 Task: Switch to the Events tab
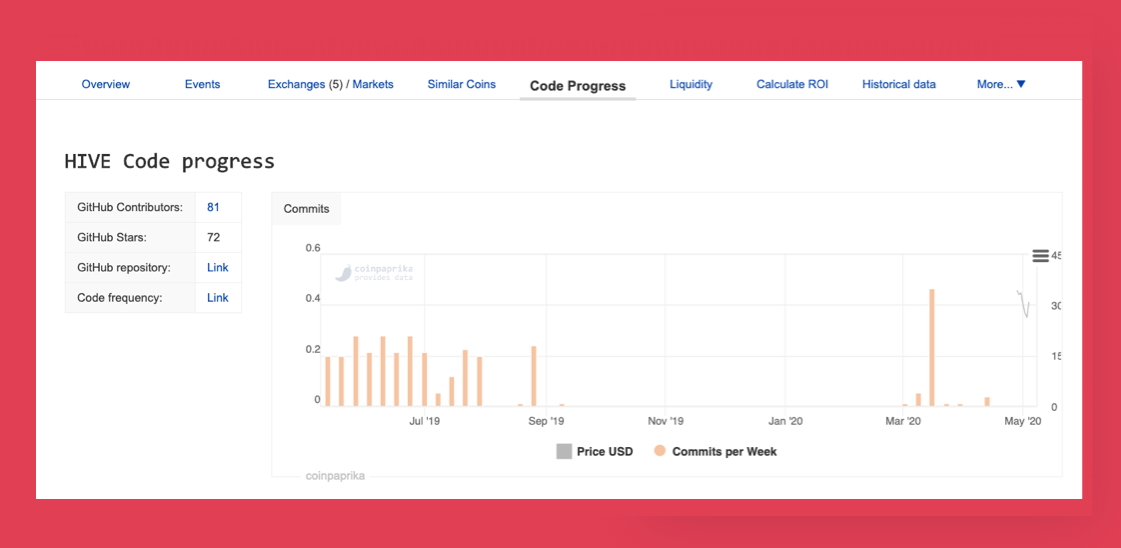point(202,84)
